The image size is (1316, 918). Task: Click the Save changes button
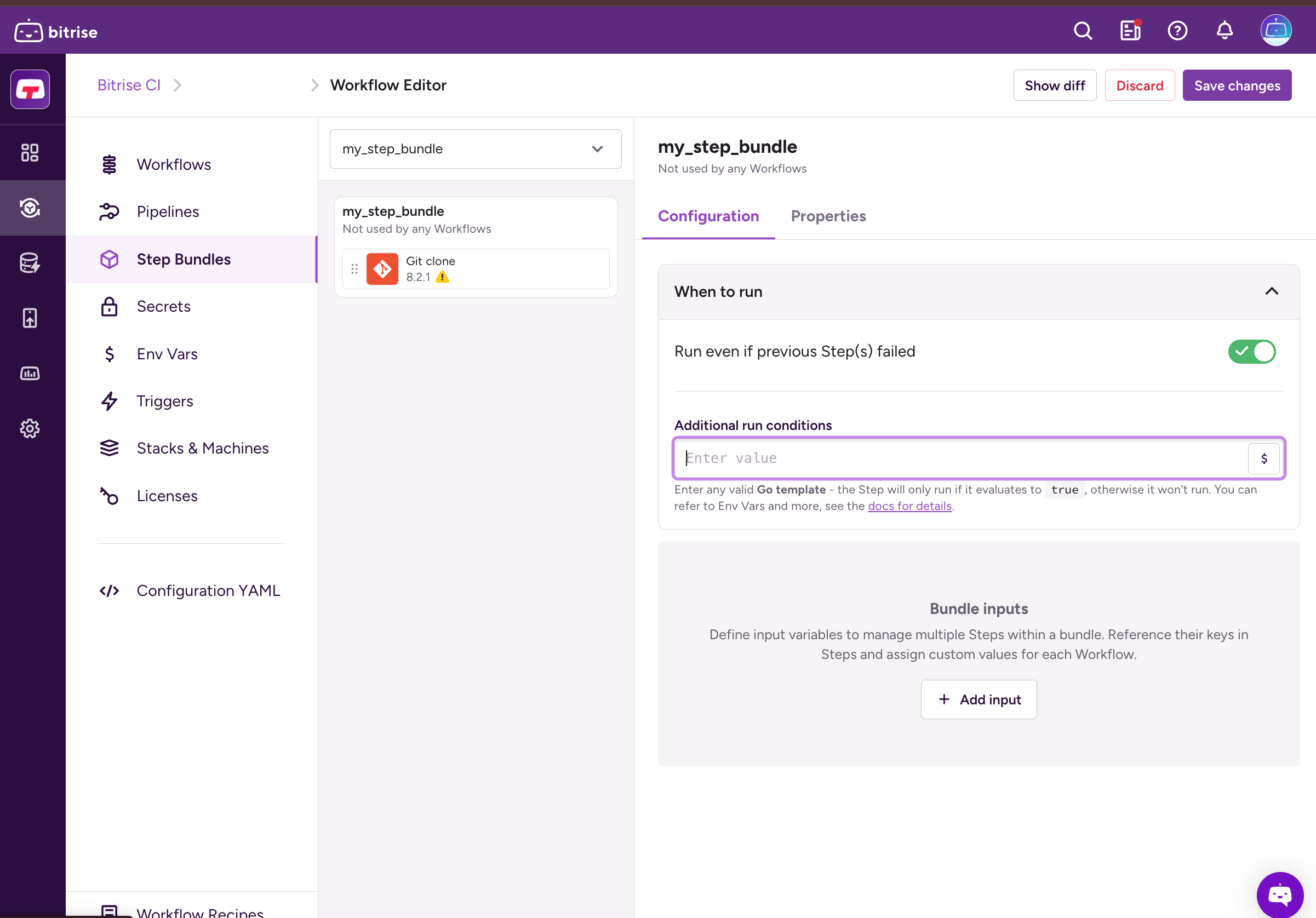pyautogui.click(x=1237, y=85)
